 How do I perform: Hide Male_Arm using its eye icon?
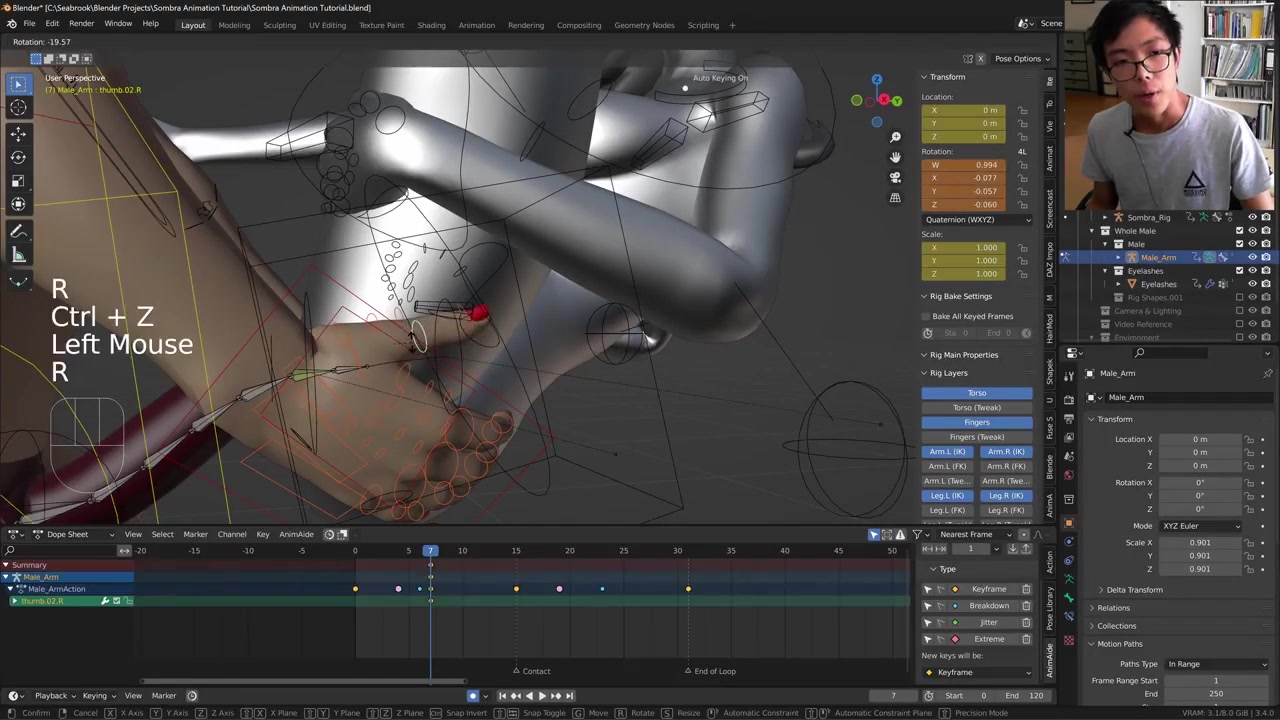[x=1252, y=257]
